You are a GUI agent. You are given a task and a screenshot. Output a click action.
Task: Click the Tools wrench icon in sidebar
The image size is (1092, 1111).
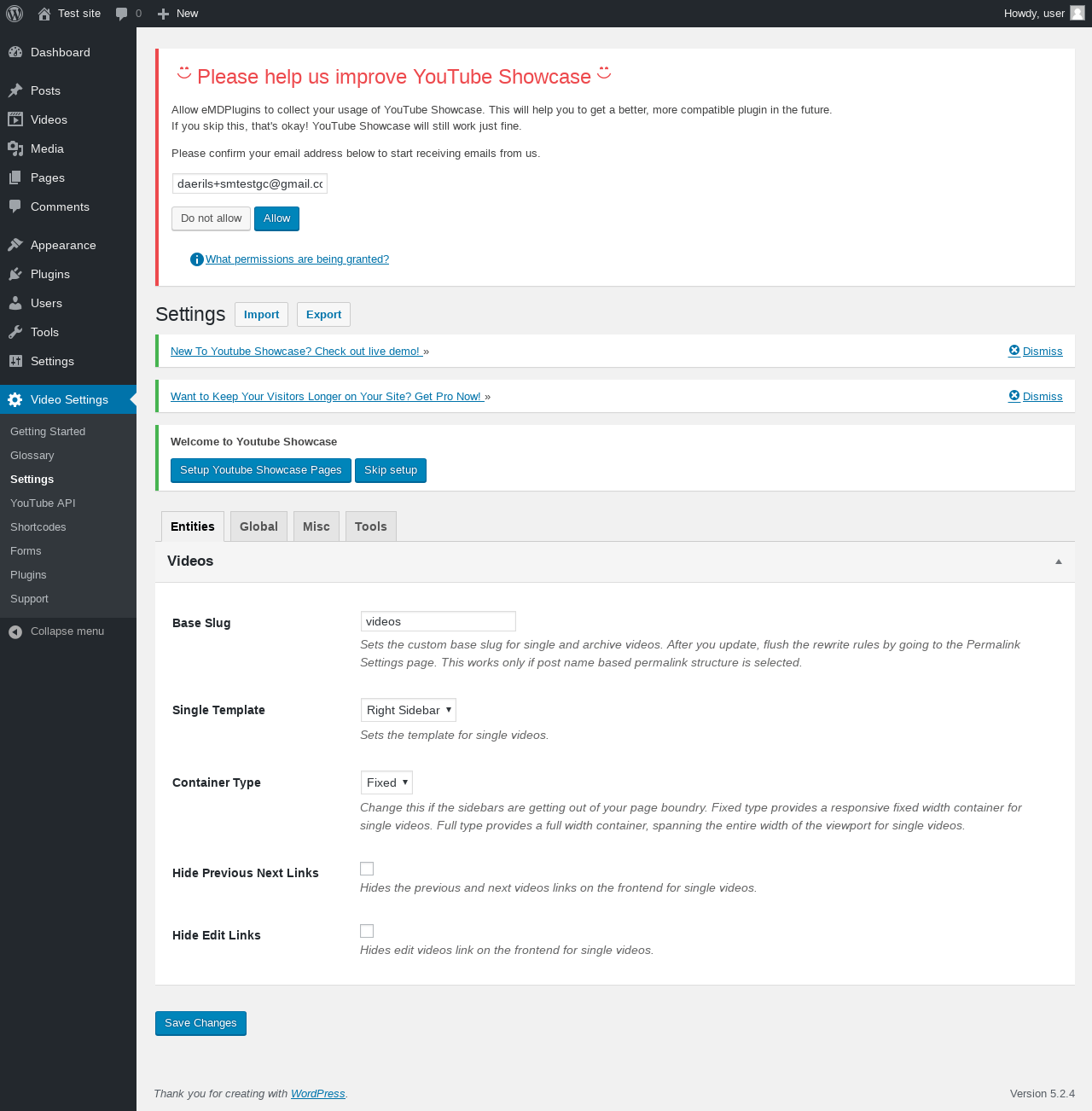click(x=15, y=332)
